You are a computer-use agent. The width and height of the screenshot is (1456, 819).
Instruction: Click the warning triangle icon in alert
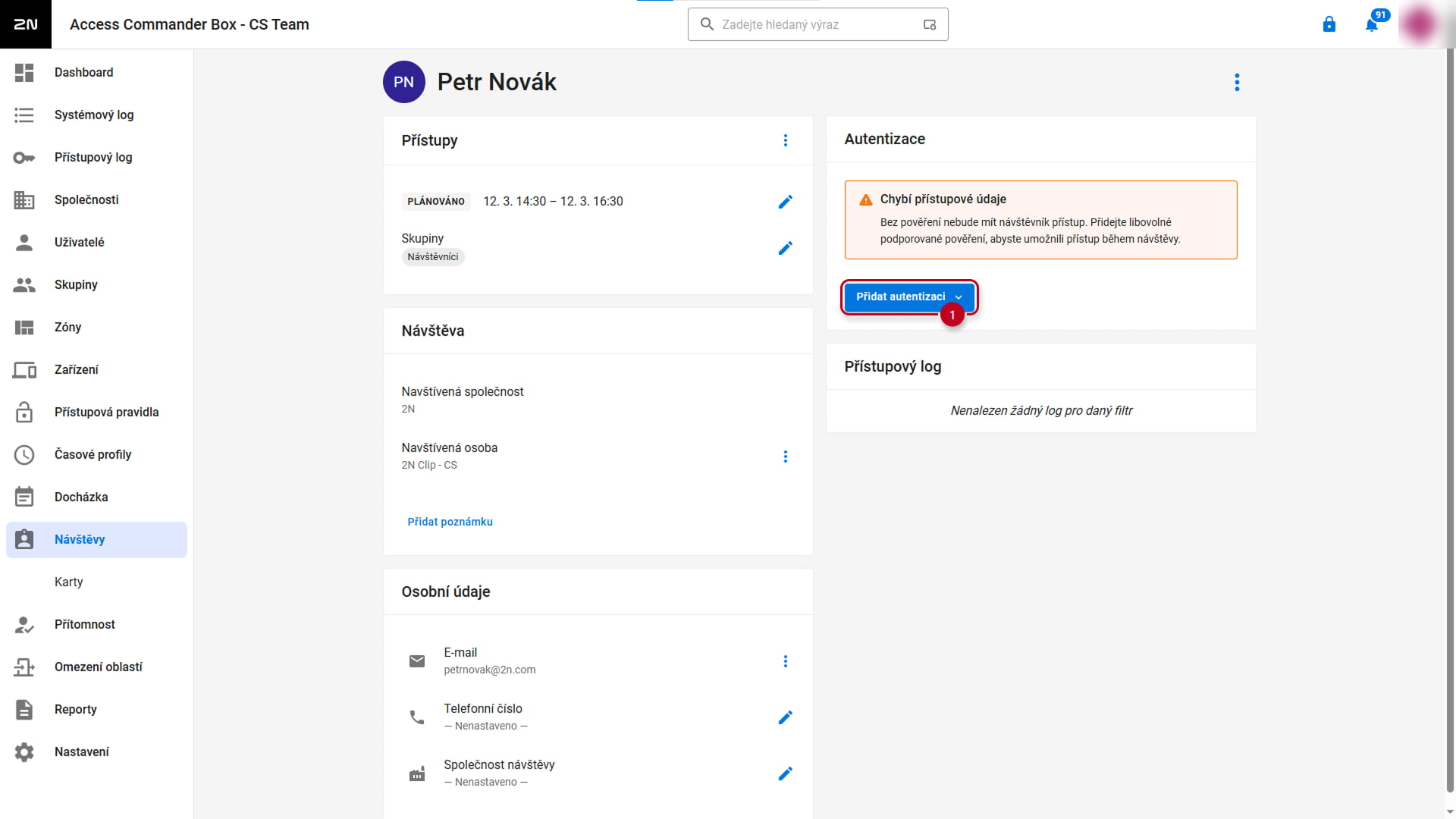coord(865,200)
